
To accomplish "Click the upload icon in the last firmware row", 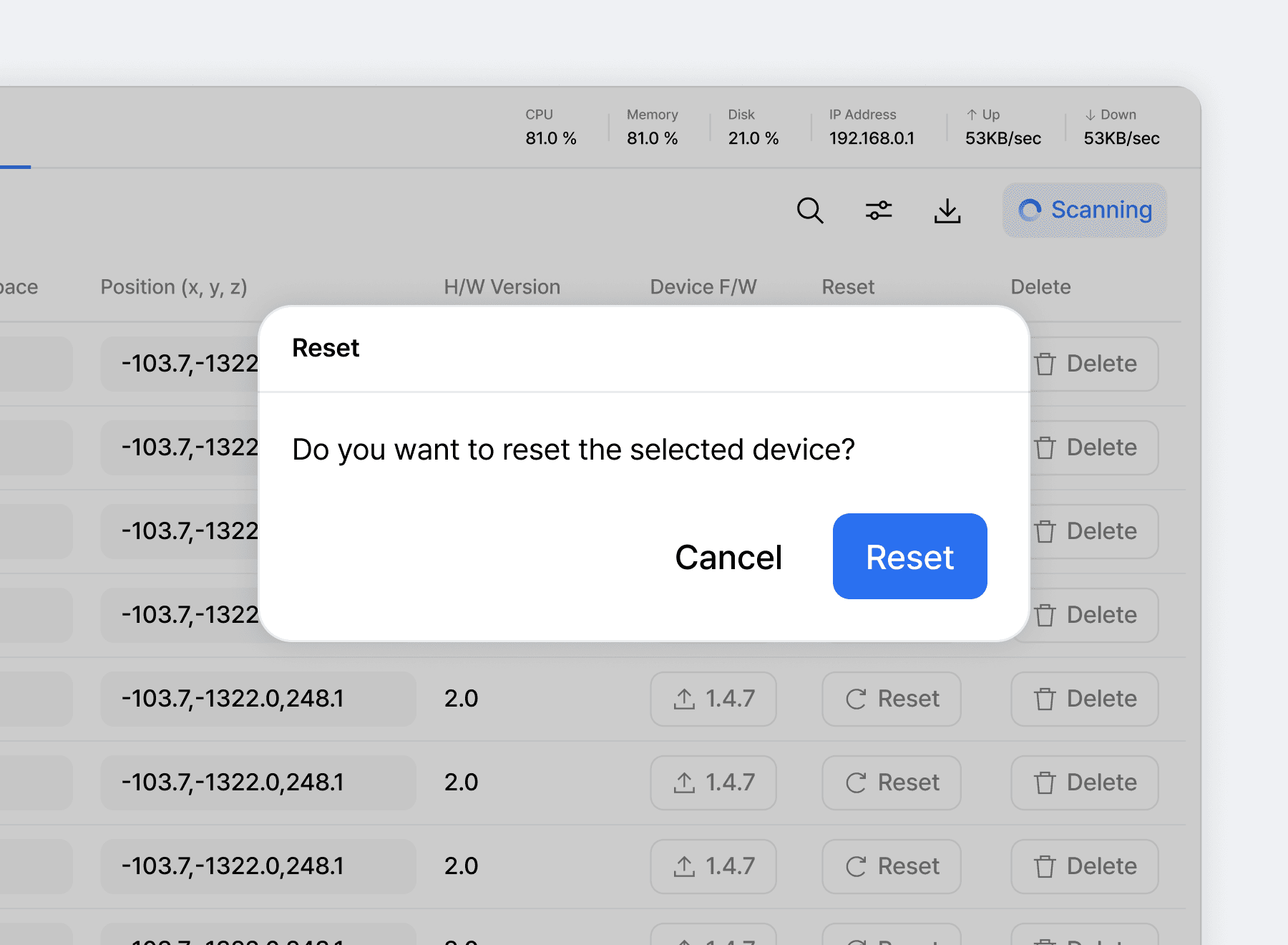I will click(x=685, y=866).
